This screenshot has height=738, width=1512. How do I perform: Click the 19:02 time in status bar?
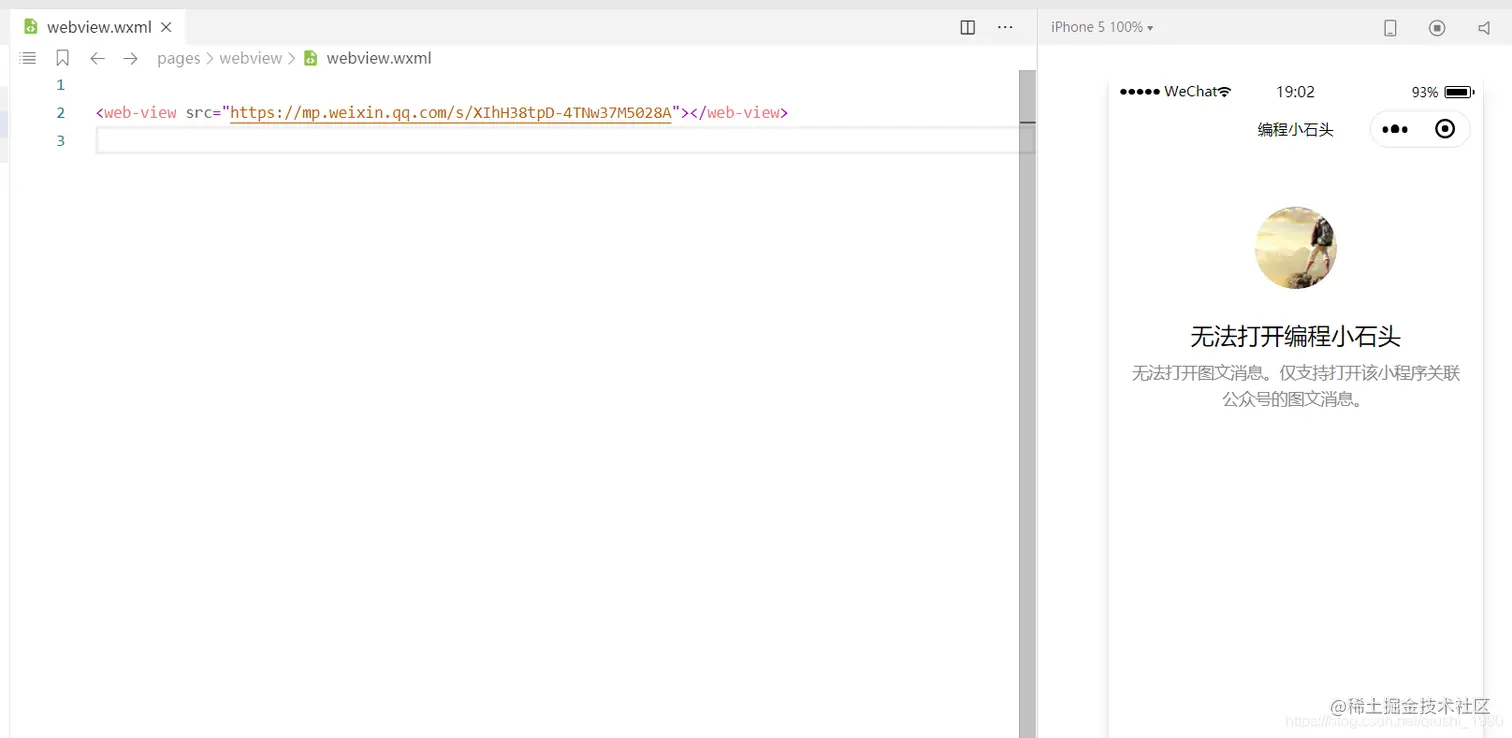[x=1295, y=92]
